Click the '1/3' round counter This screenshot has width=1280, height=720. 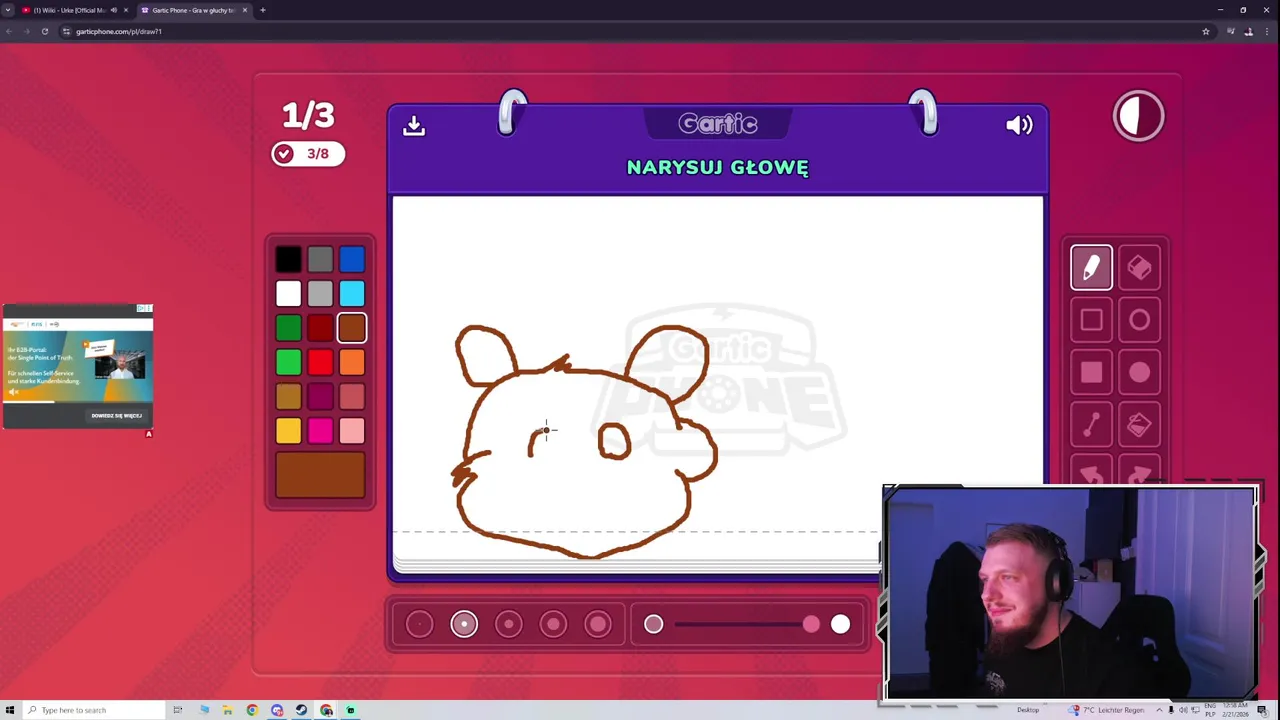click(308, 116)
